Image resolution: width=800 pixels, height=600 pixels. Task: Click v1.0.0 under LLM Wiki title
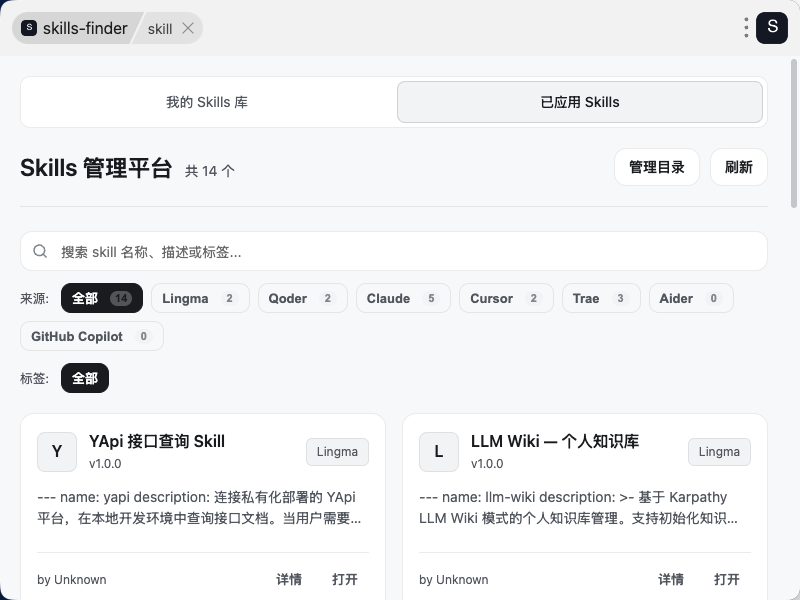click(487, 464)
